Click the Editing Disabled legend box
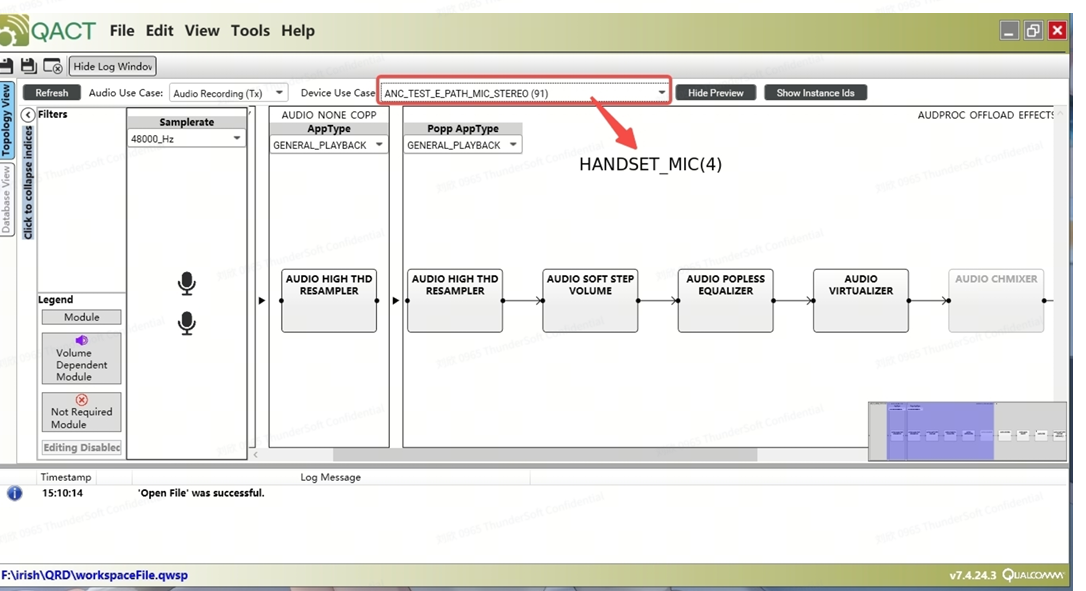 click(82, 448)
